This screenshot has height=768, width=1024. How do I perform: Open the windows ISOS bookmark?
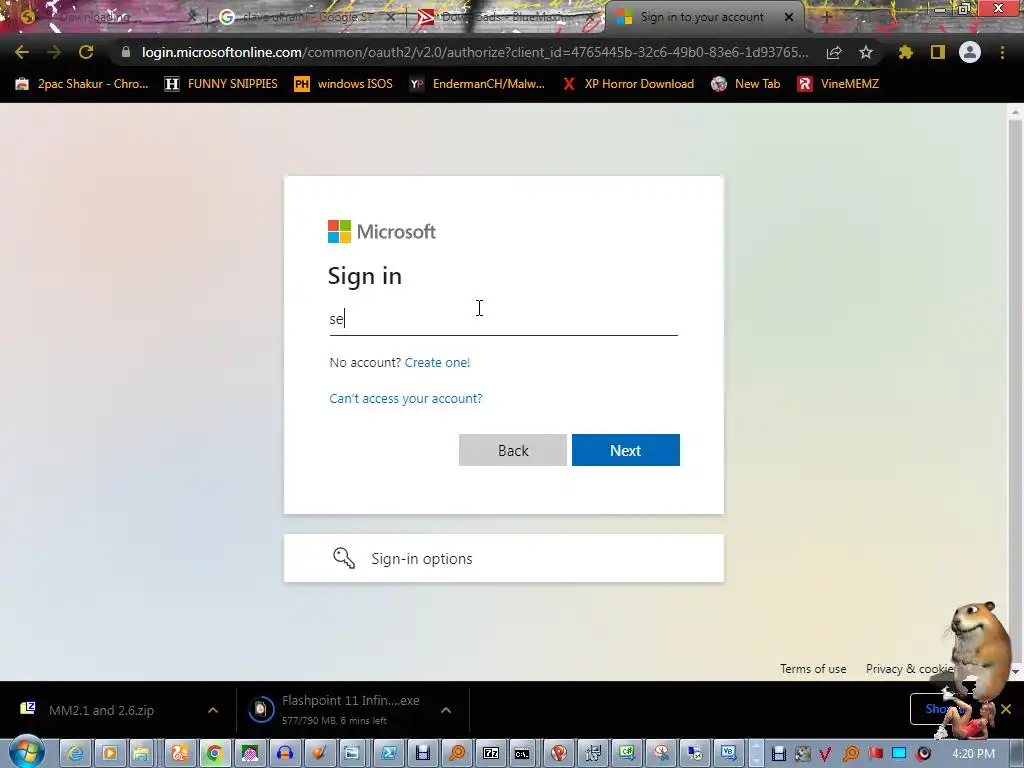tap(344, 84)
